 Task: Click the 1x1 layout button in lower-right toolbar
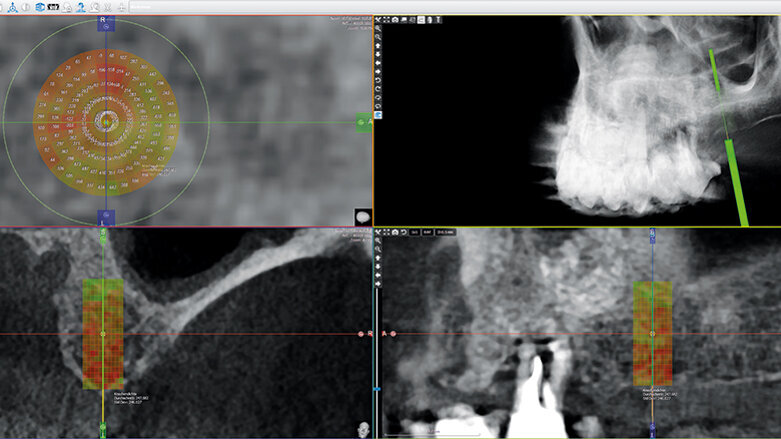tap(414, 232)
